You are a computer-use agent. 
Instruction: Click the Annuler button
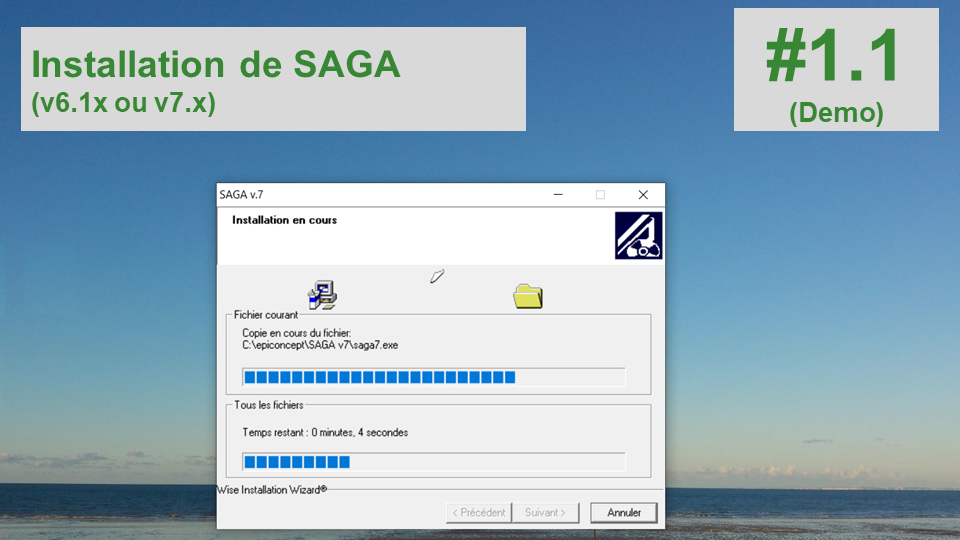[x=623, y=512]
